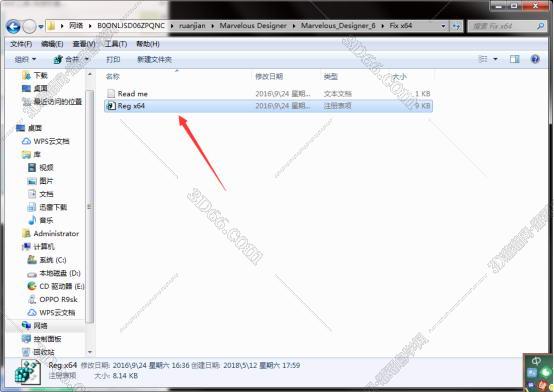Sort by the 大小 column header
This screenshot has width=554, height=392.
[399, 76]
